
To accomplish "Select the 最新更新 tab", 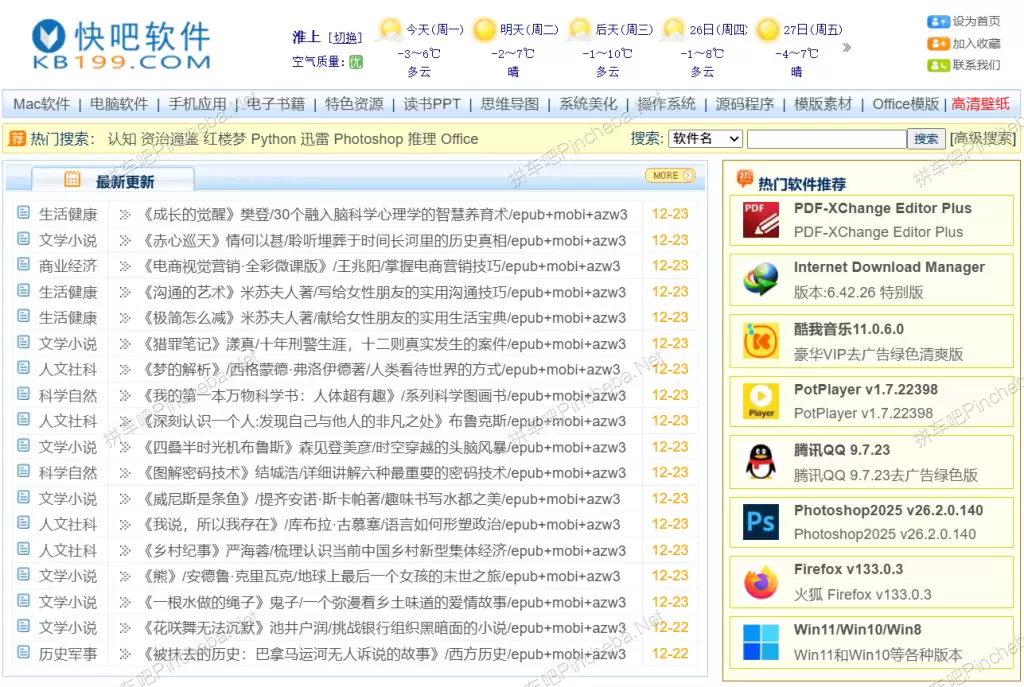I will [x=112, y=180].
